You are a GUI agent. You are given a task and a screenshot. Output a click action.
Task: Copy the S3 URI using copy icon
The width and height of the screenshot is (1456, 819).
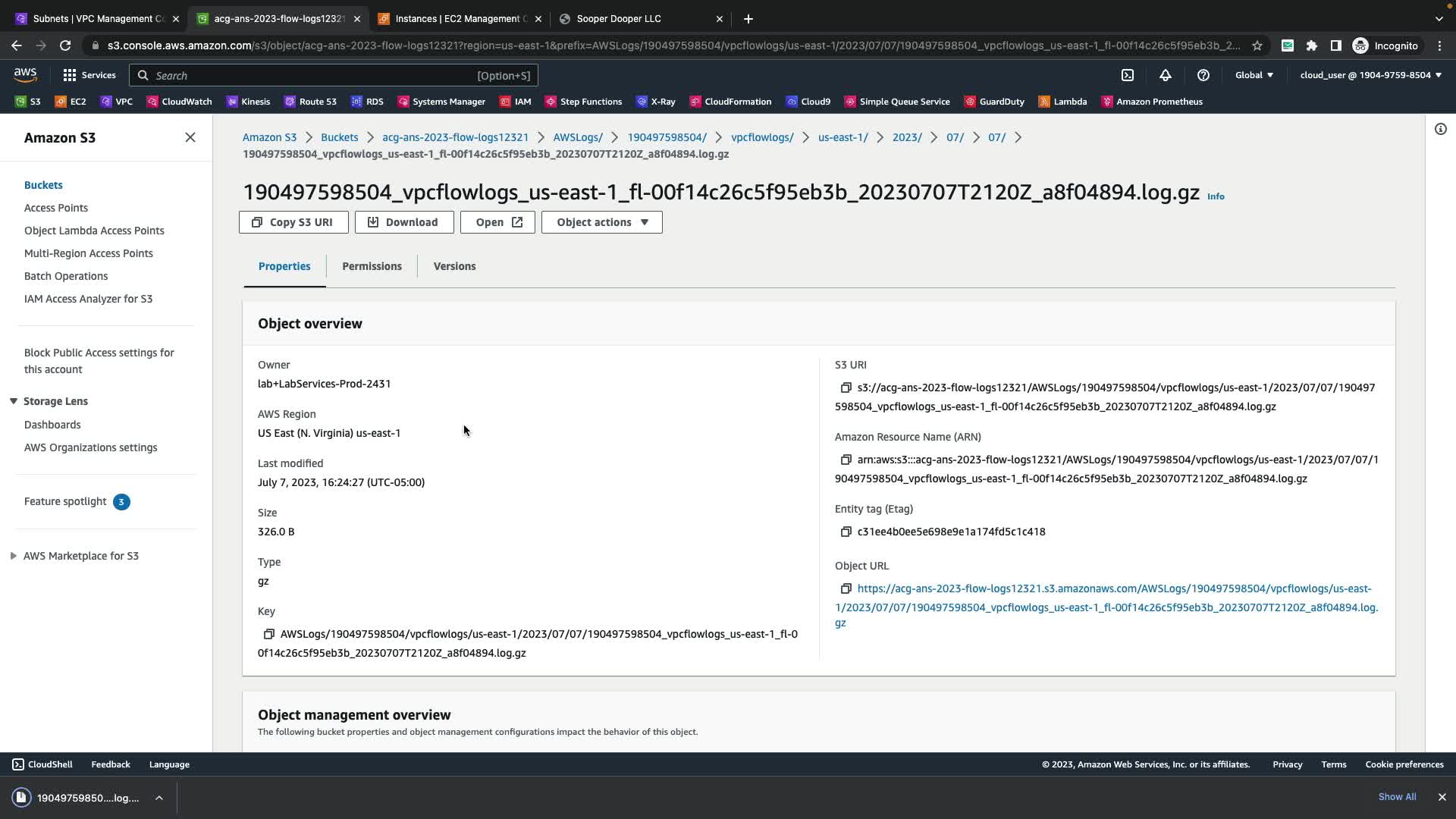tap(846, 388)
